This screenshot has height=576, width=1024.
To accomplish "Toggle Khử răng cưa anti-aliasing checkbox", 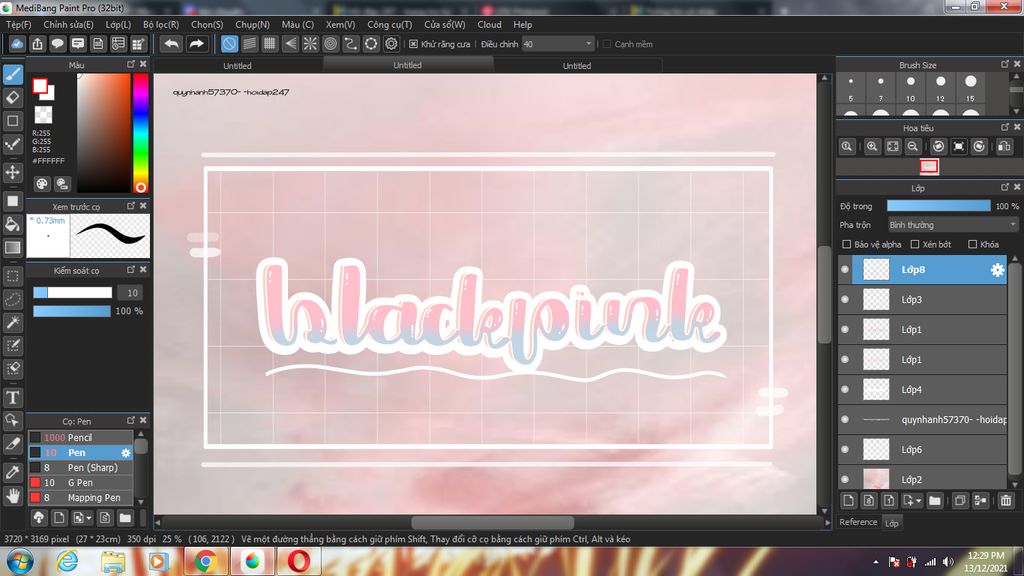I will coord(413,44).
